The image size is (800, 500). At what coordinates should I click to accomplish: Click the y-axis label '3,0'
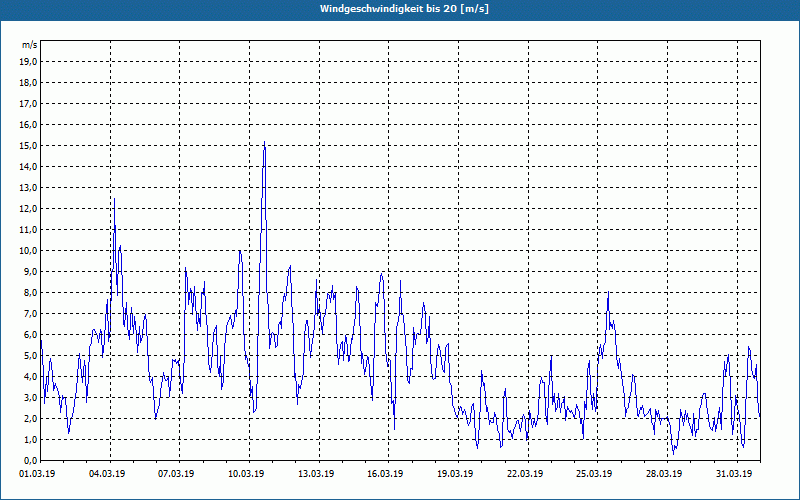coord(30,397)
